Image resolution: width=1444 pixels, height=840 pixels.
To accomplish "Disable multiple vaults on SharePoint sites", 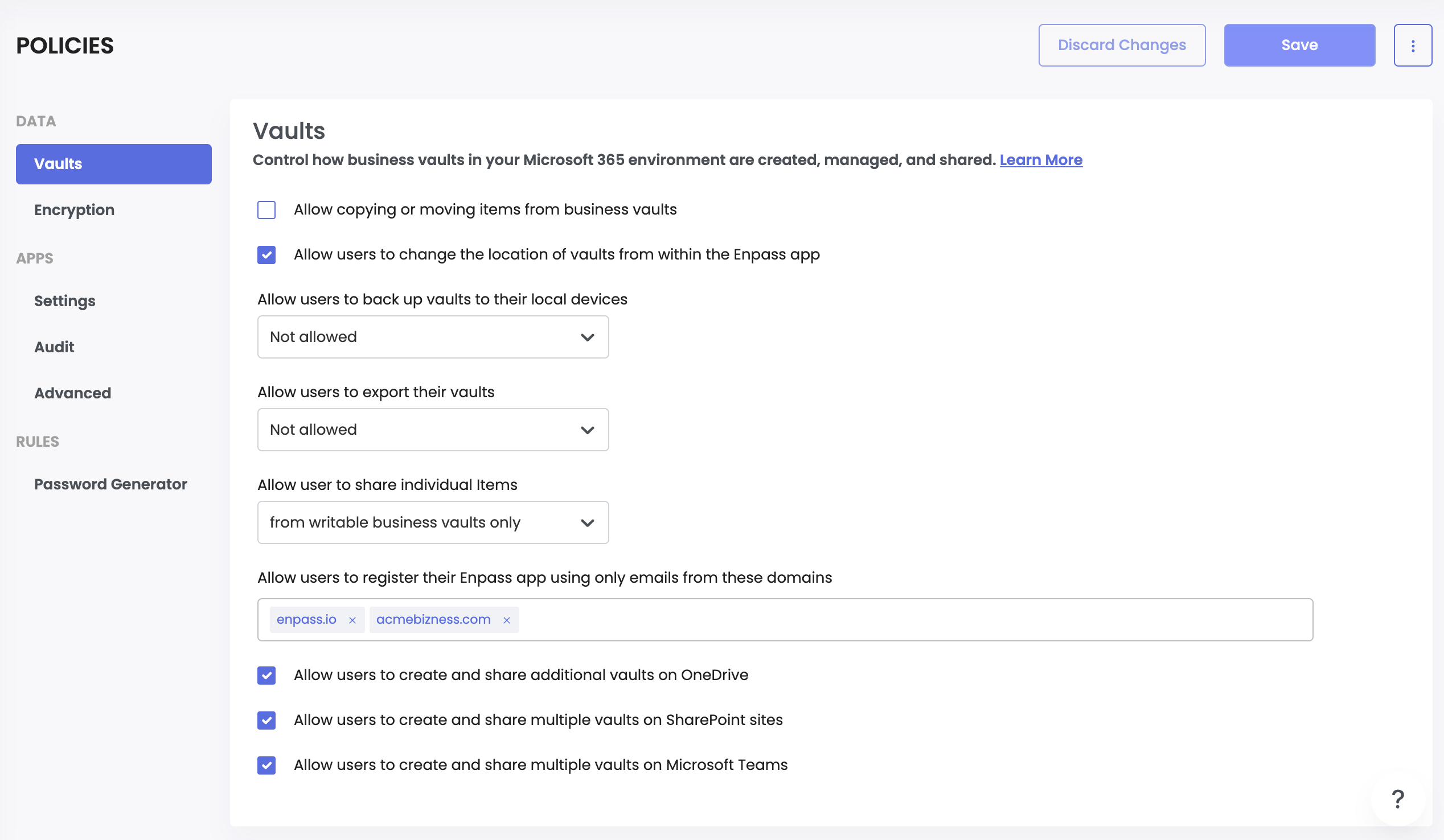I will pyautogui.click(x=266, y=720).
